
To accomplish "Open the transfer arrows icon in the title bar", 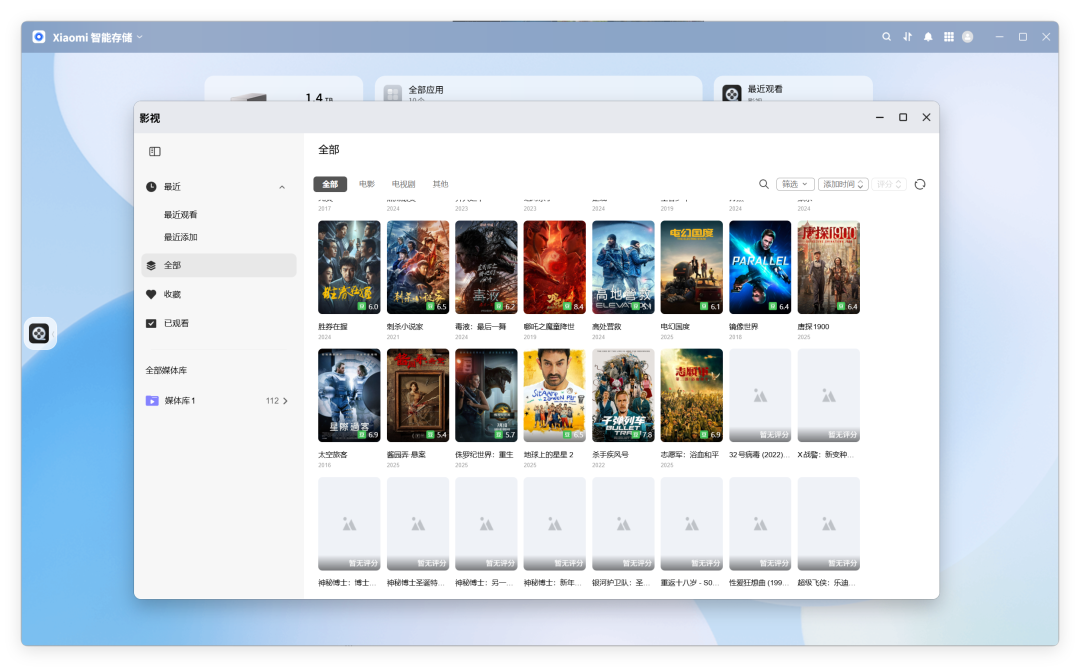I will pos(907,37).
